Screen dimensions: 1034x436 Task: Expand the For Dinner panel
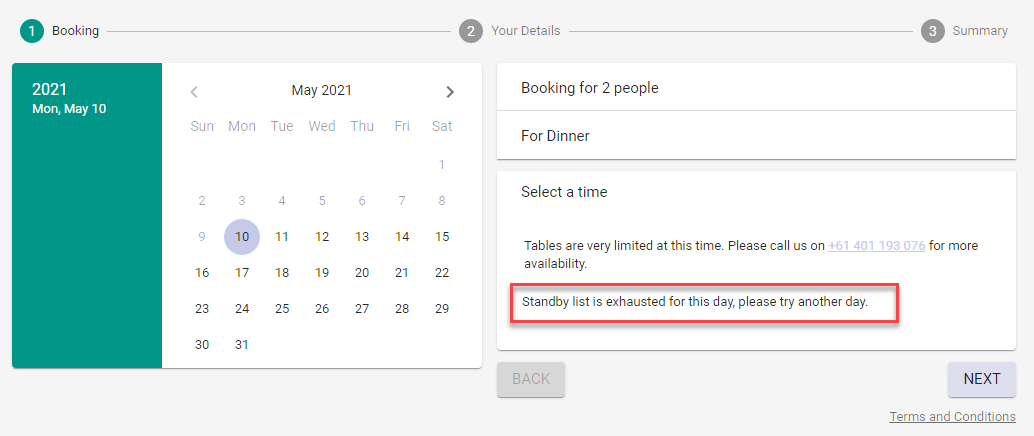[756, 136]
